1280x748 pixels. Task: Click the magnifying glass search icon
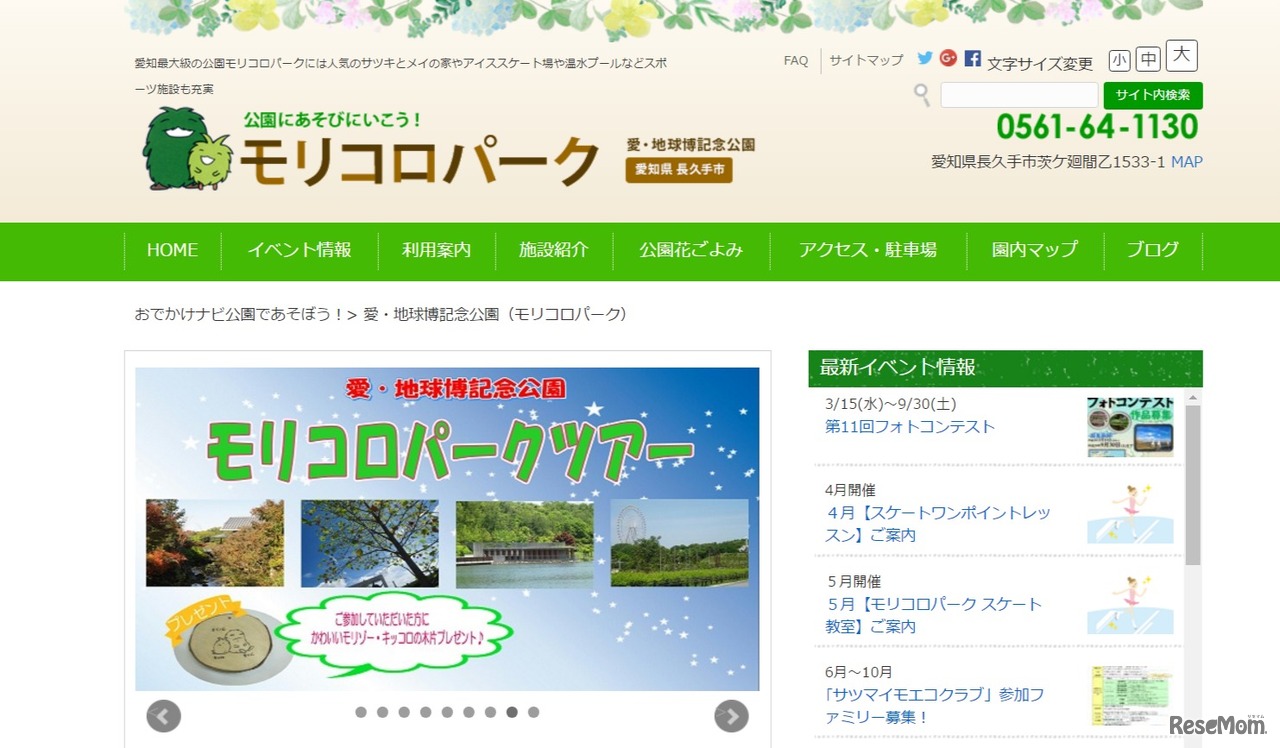pyautogui.click(x=920, y=96)
